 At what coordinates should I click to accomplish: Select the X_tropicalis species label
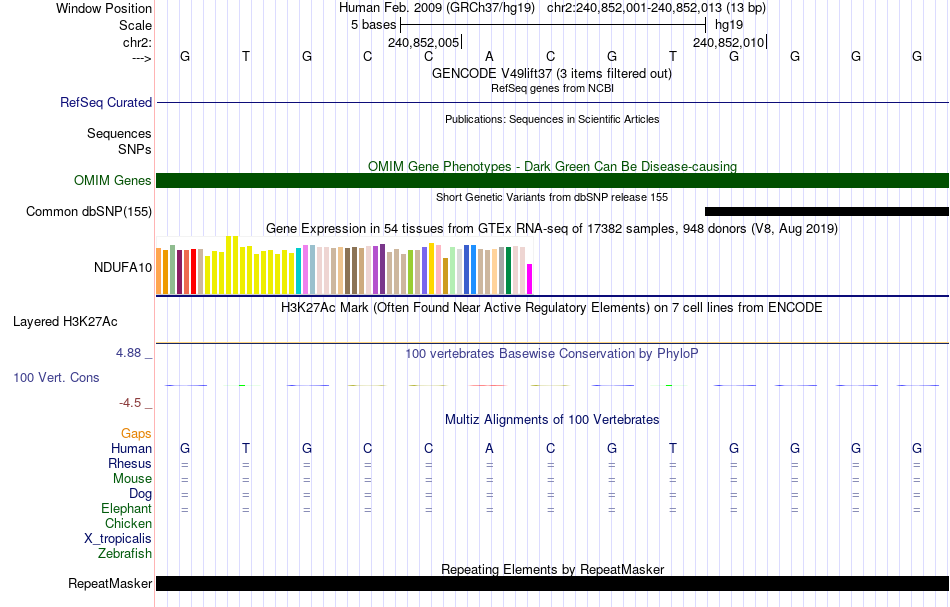tap(118, 539)
